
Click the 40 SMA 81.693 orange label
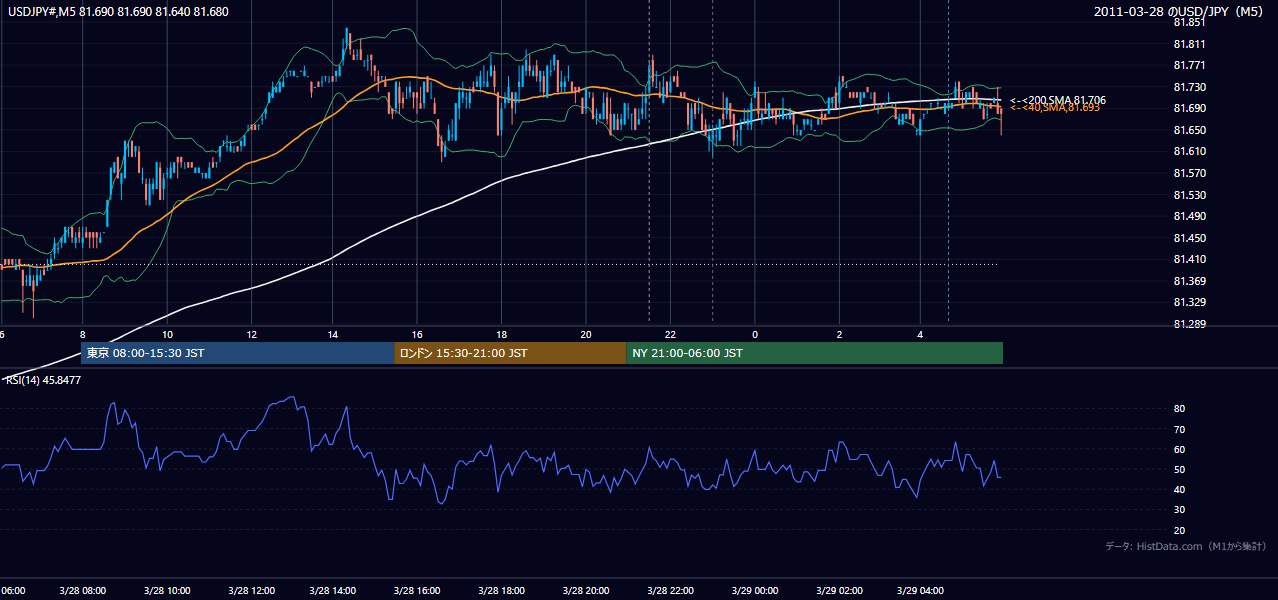(1054, 108)
